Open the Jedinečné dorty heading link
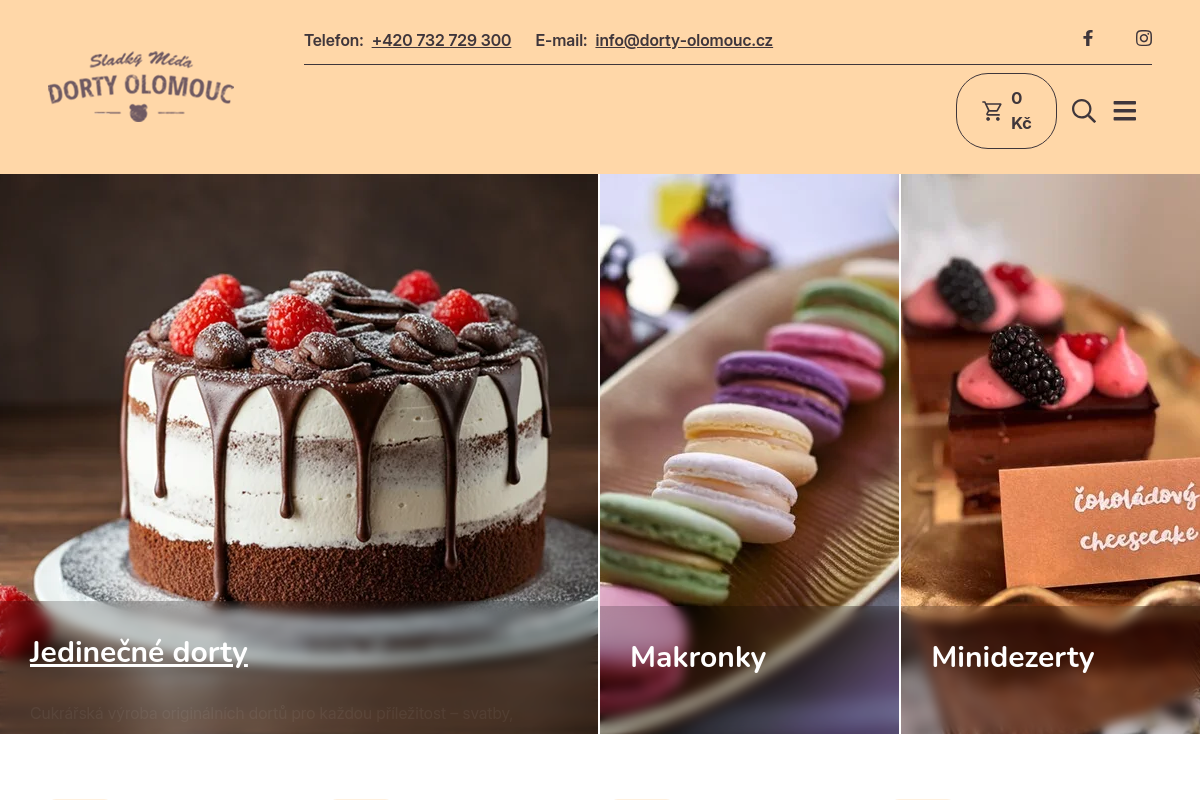 tap(139, 652)
